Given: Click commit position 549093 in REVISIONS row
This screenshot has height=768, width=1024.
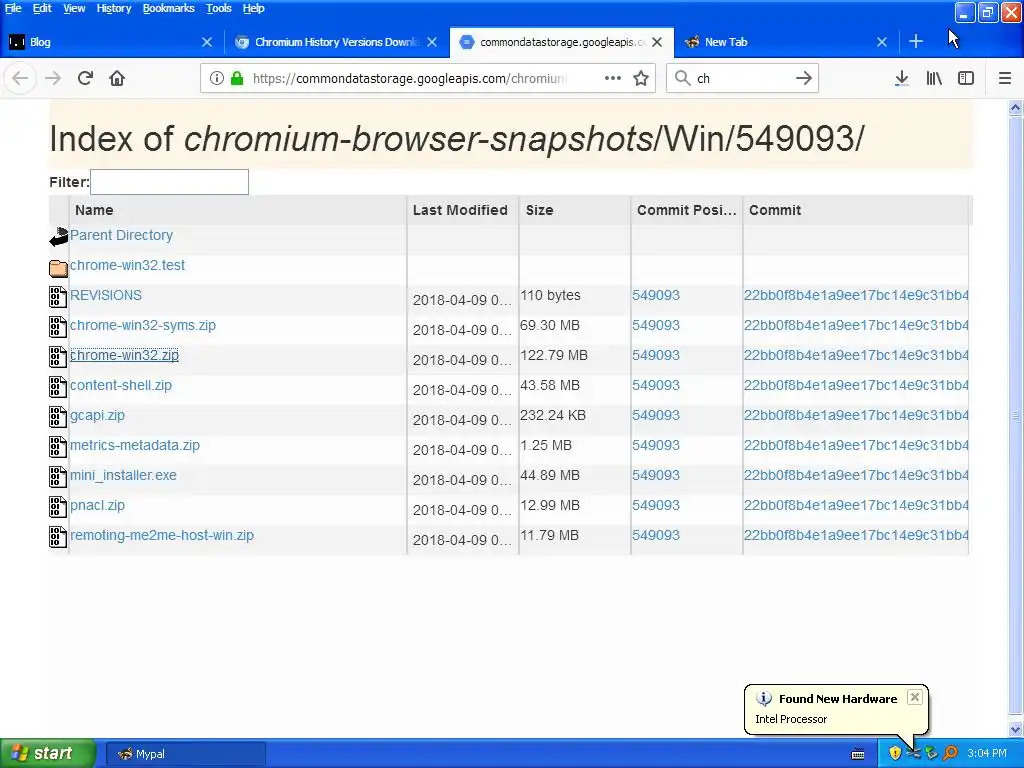Looking at the screenshot, I should pos(656,295).
